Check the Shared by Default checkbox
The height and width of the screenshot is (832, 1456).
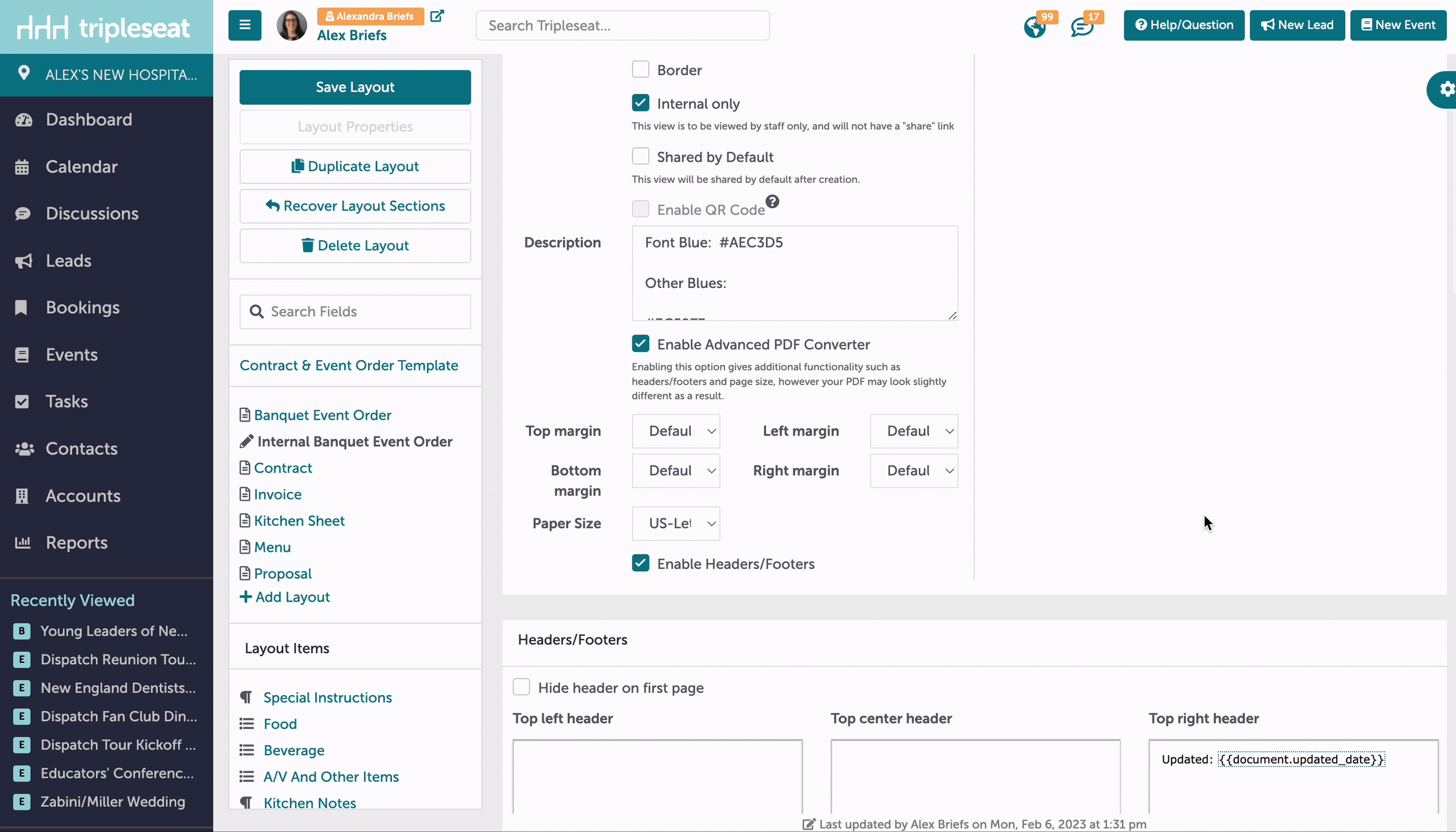coord(640,156)
